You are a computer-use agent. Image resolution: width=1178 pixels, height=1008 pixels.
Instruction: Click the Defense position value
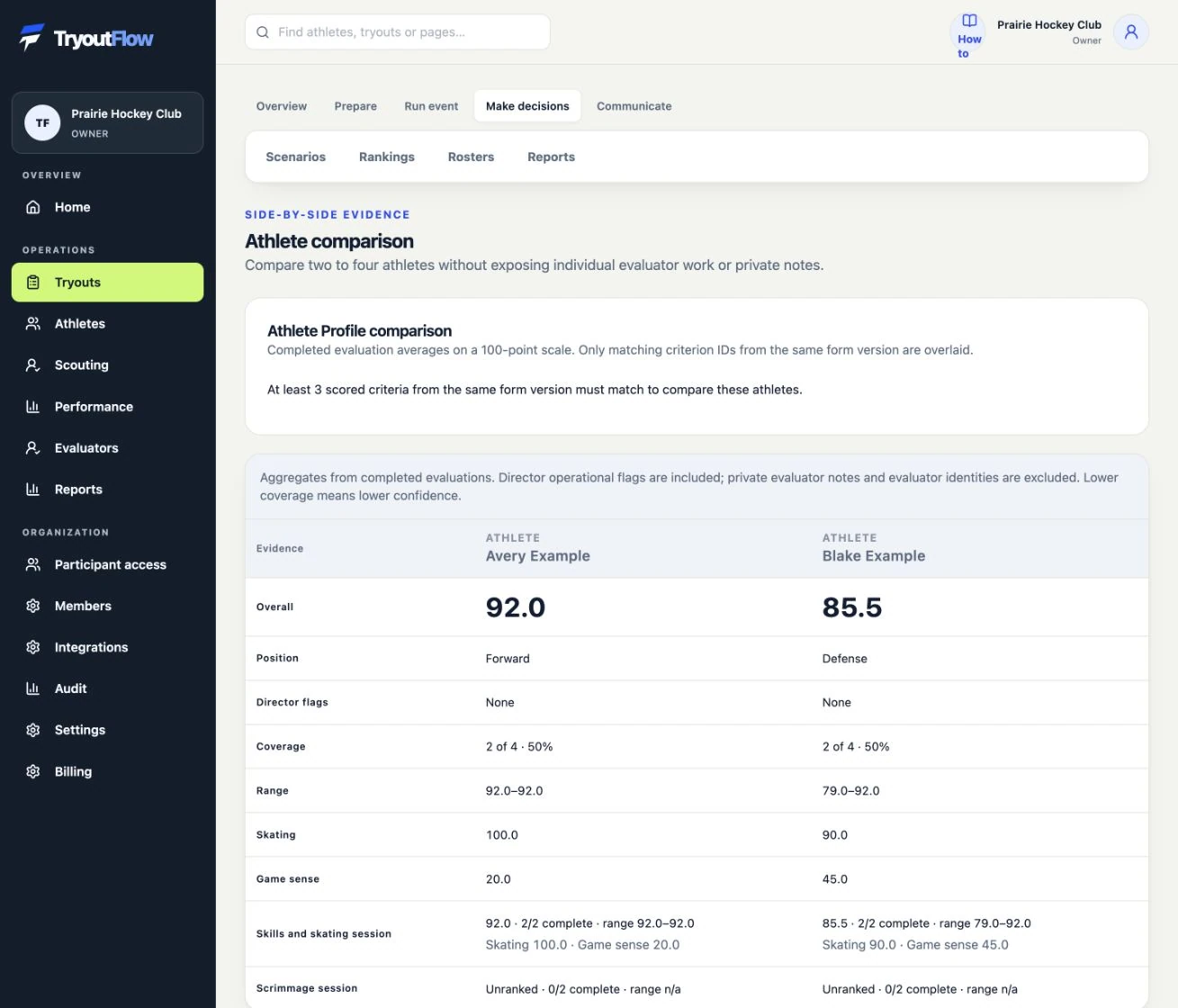(844, 659)
